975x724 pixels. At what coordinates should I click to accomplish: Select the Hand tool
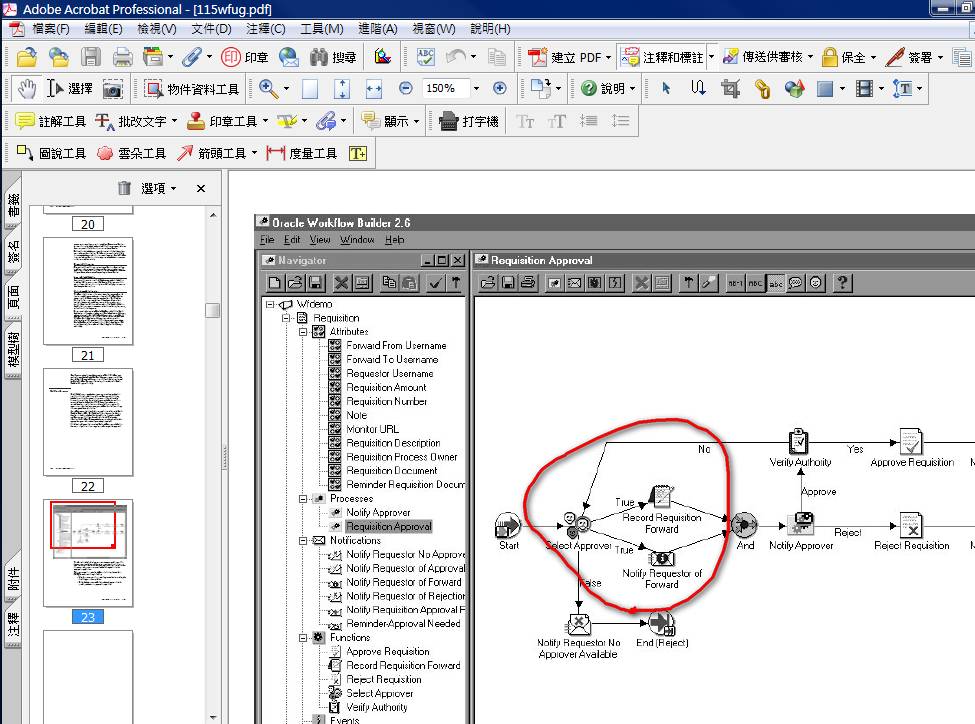pyautogui.click(x=26, y=89)
